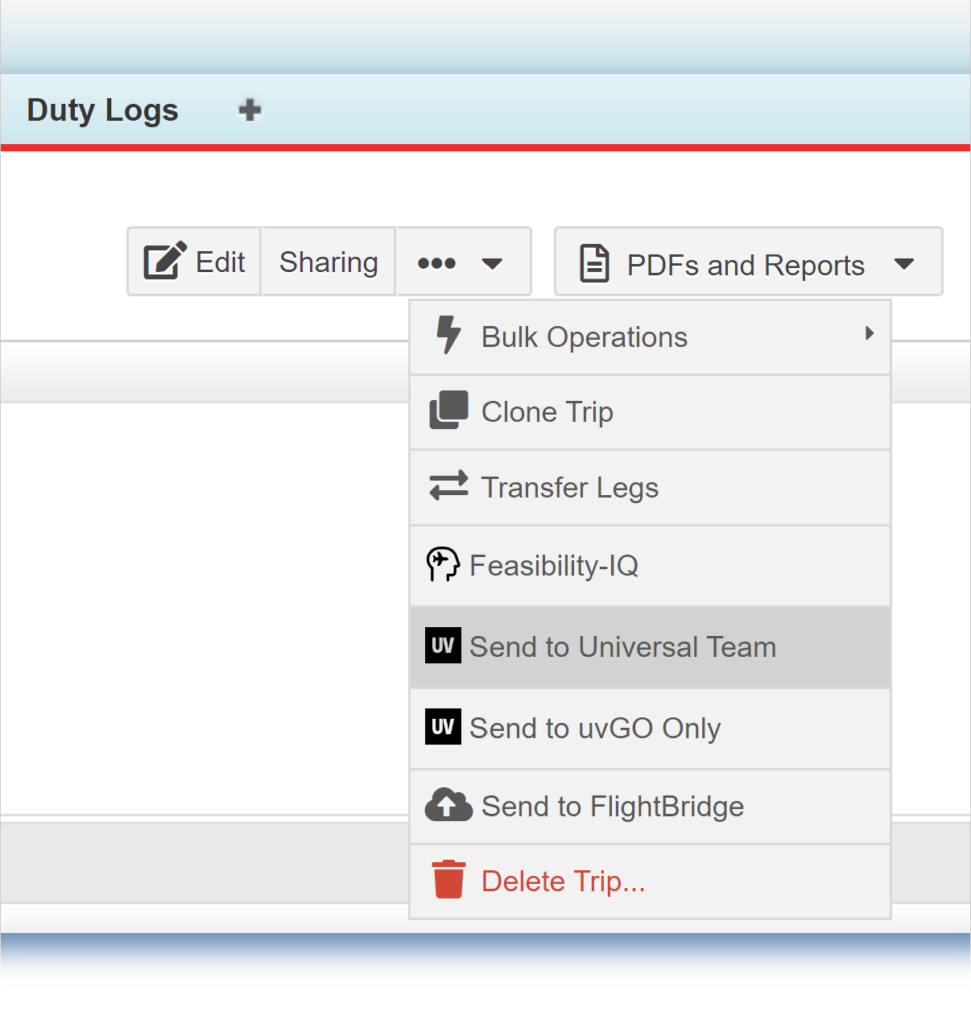Open the Sharing button
The image size is (971, 1024).
(328, 262)
